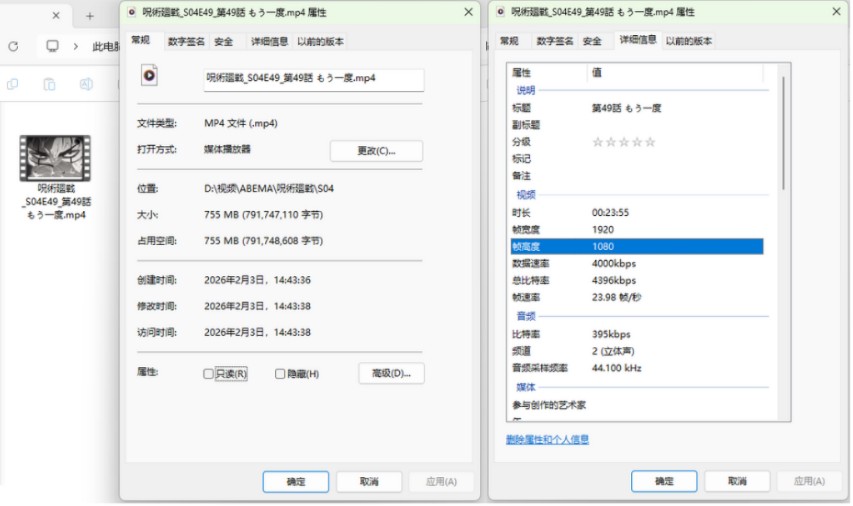Click the 属性 column header
853x506 pixels.
(x=548, y=72)
